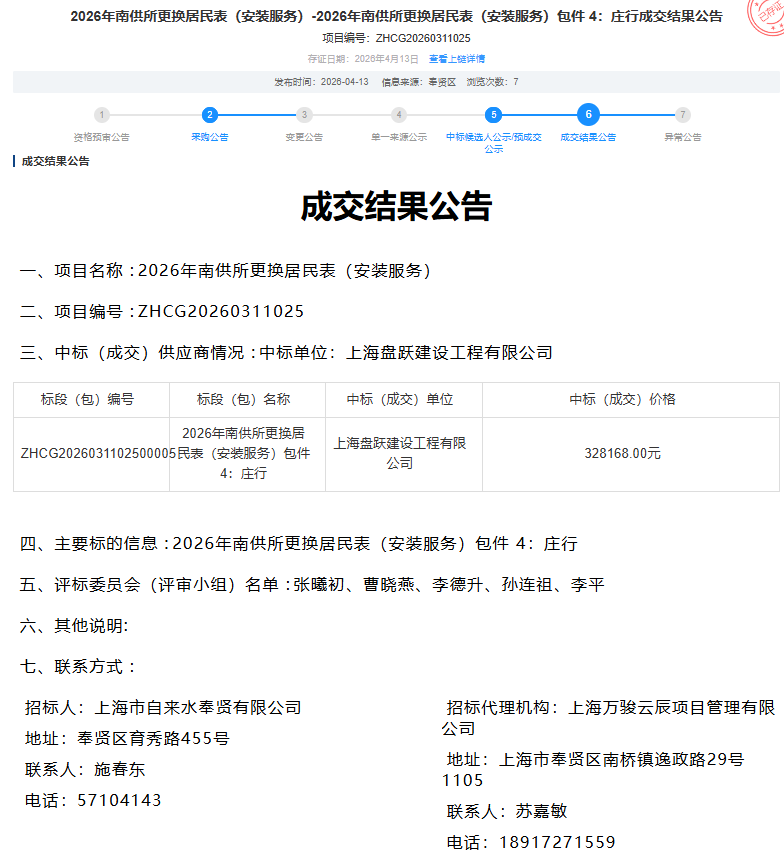784x857 pixels.
Task: Click the bid price 328168.00元 cell
Action: coord(622,453)
